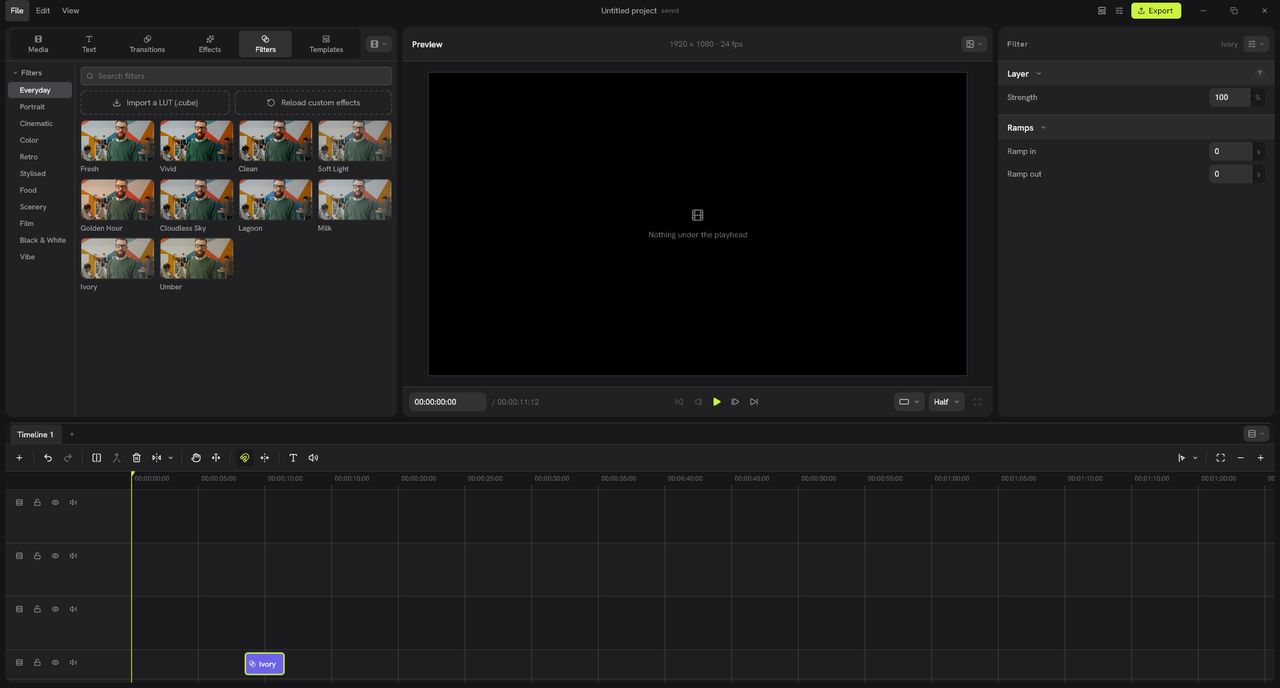Mute the track containing the Ivory clip
This screenshot has height=688, width=1280.
(73, 662)
